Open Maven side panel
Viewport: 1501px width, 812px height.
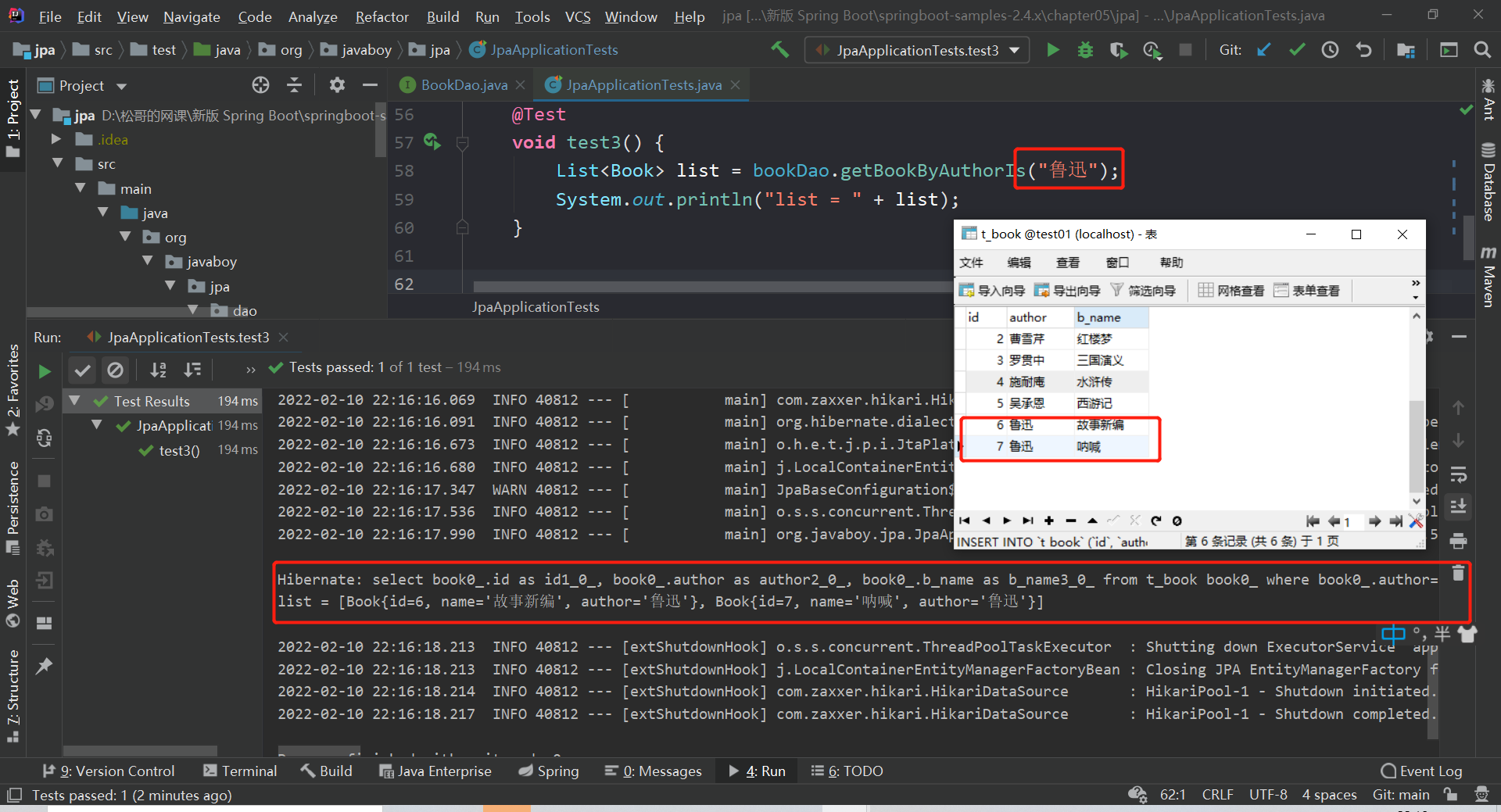point(1488,277)
